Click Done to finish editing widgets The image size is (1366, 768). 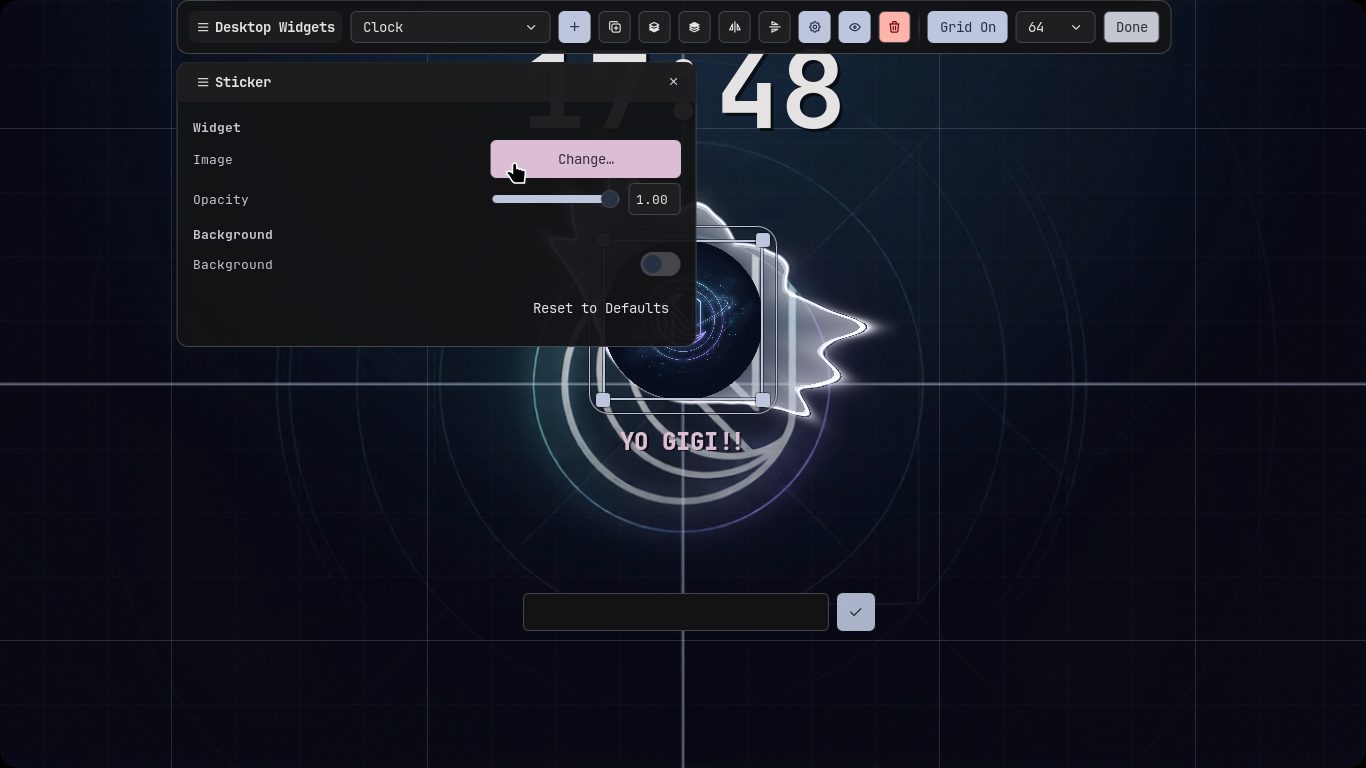(1132, 27)
